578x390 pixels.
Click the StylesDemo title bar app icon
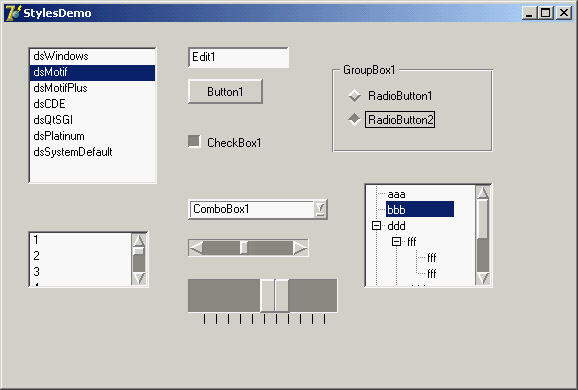(13, 13)
